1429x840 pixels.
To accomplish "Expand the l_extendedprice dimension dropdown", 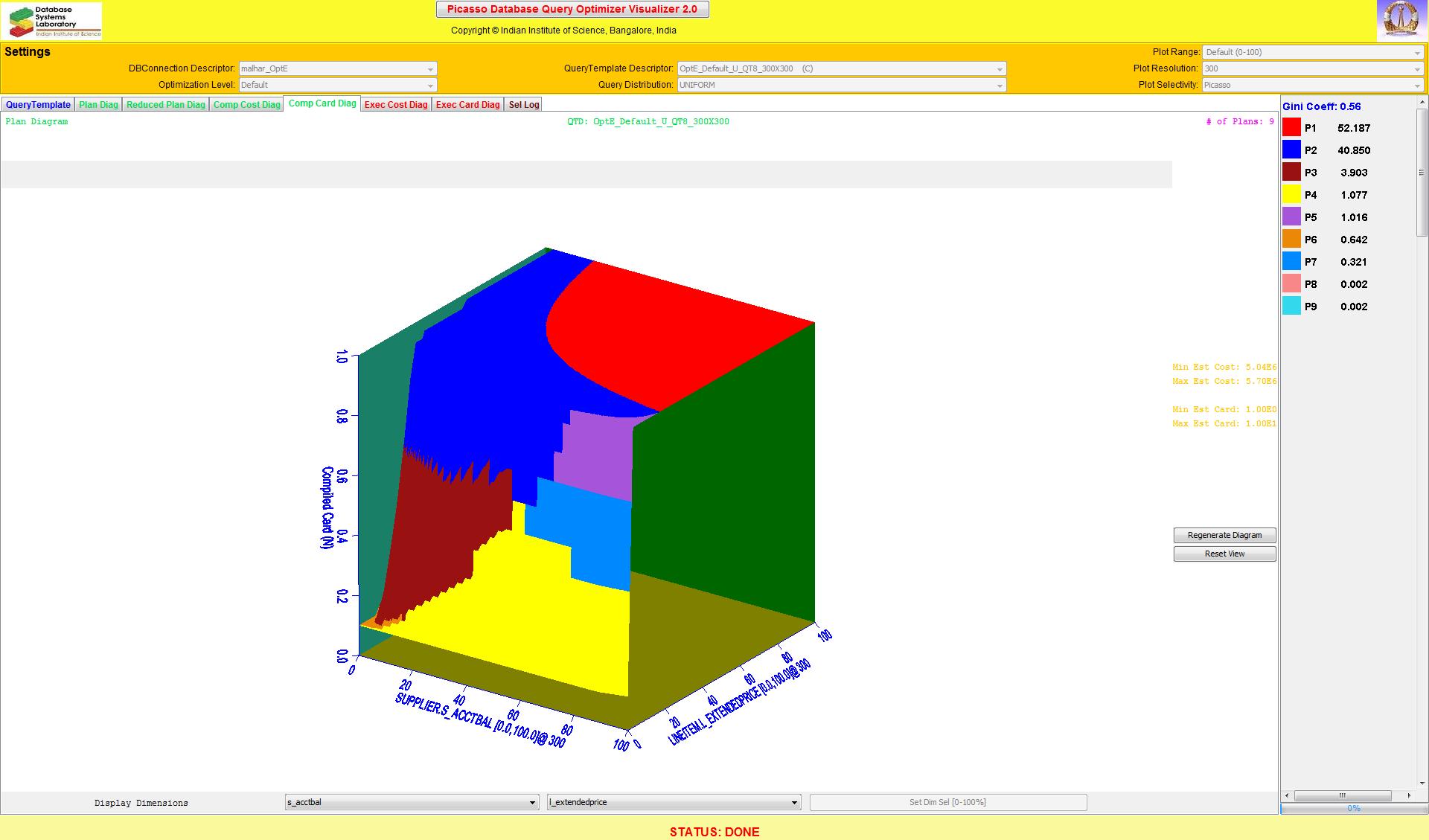I will pyautogui.click(x=674, y=802).
